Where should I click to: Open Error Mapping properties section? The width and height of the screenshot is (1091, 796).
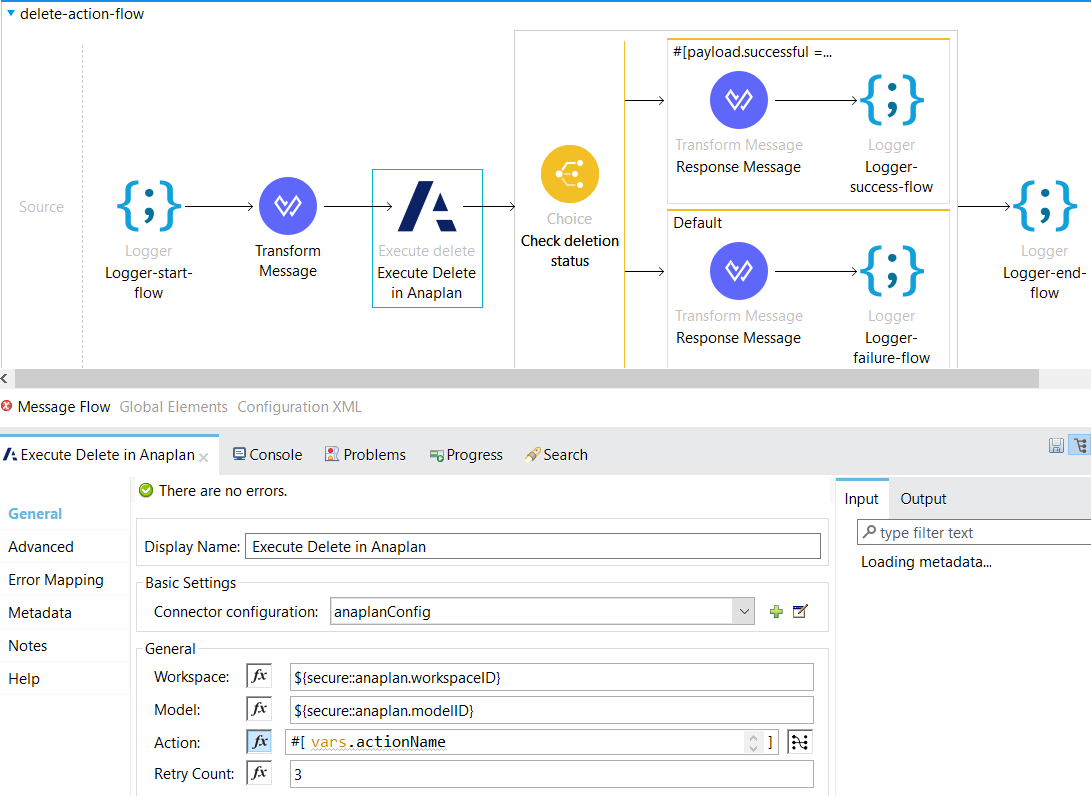[56, 580]
